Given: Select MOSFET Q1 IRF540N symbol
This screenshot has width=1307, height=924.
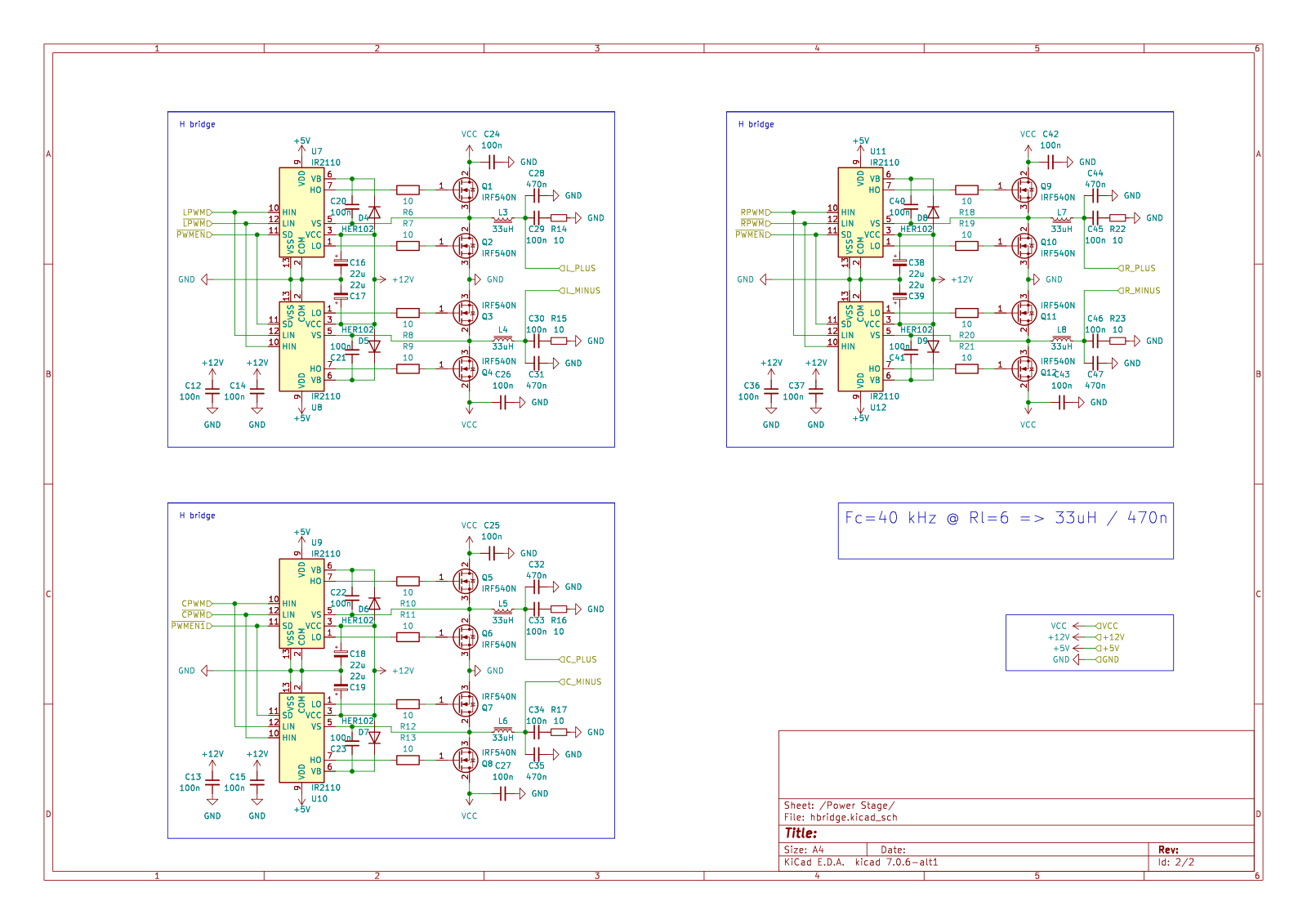Looking at the screenshot, I should [x=465, y=190].
